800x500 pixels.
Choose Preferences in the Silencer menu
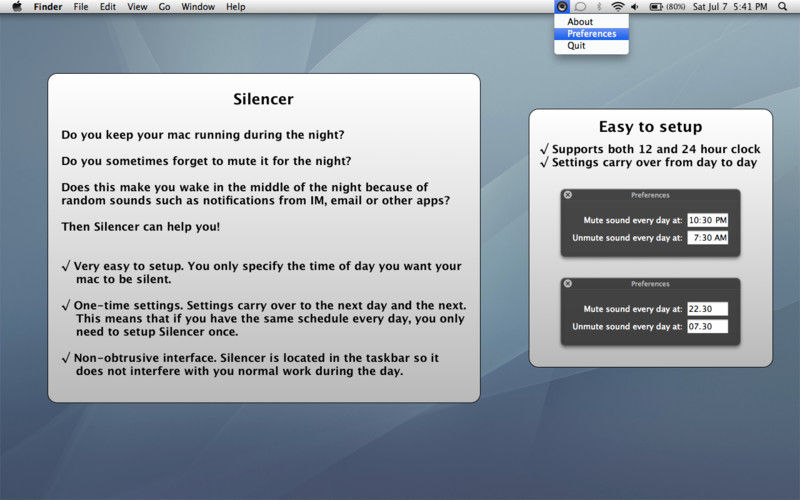(x=591, y=34)
